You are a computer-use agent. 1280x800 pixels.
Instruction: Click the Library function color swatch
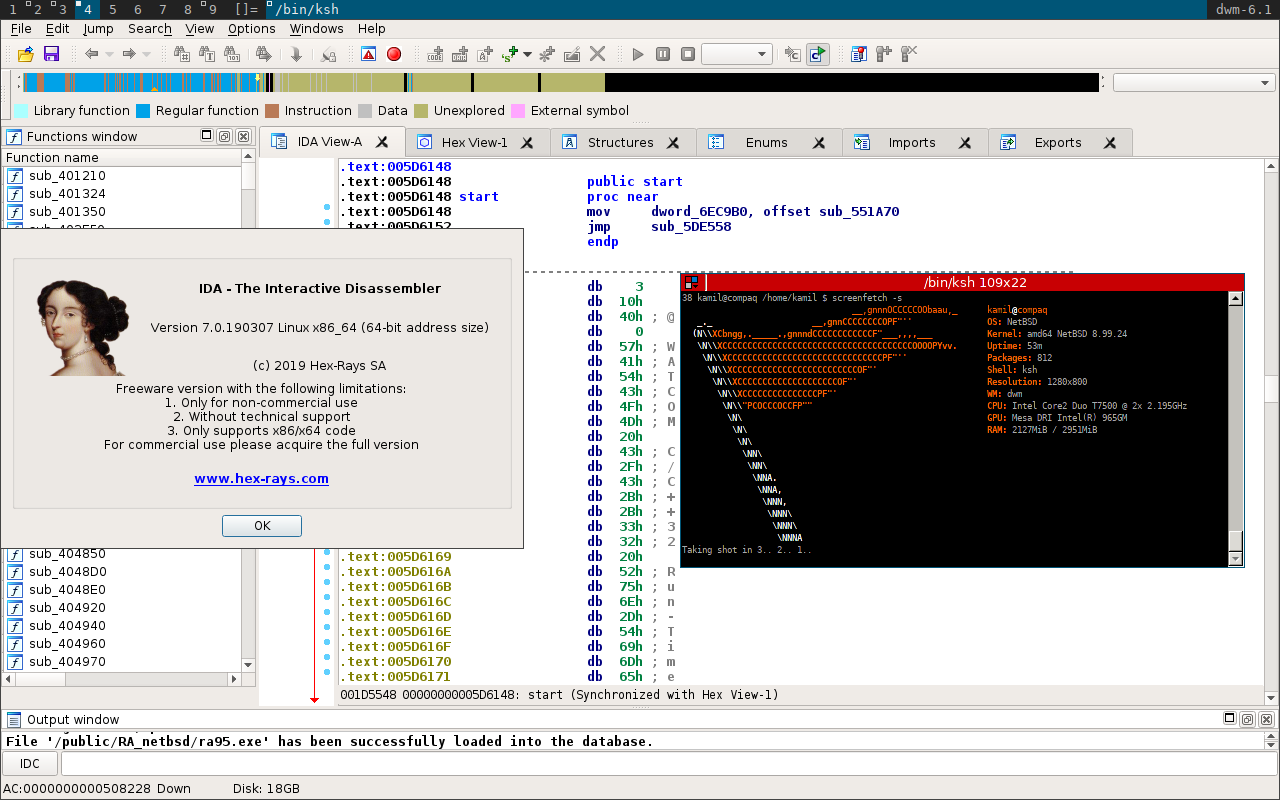tap(20, 111)
